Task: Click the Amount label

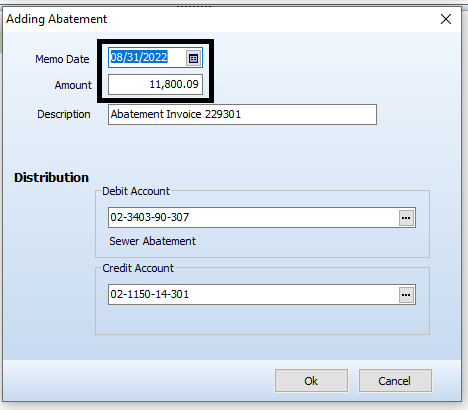Action: (x=73, y=85)
